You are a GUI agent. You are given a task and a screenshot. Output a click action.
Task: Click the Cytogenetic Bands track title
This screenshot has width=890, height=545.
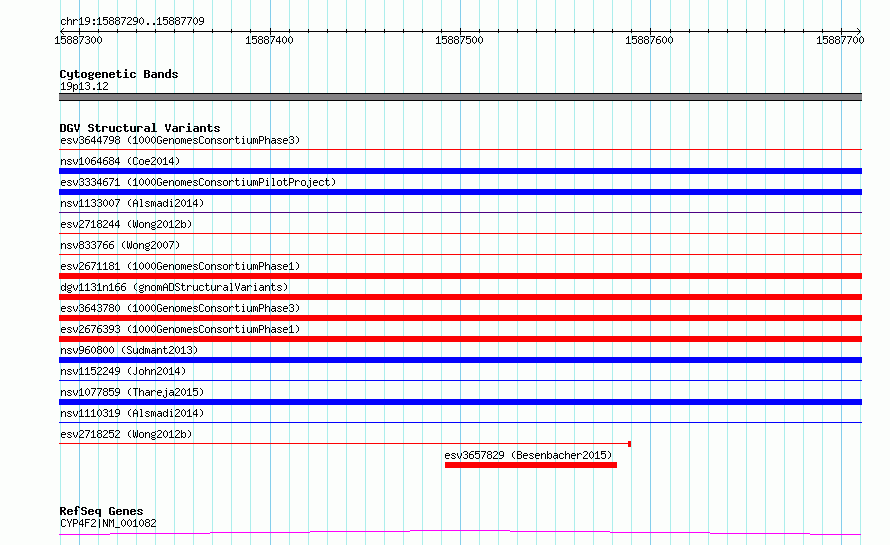click(119, 74)
